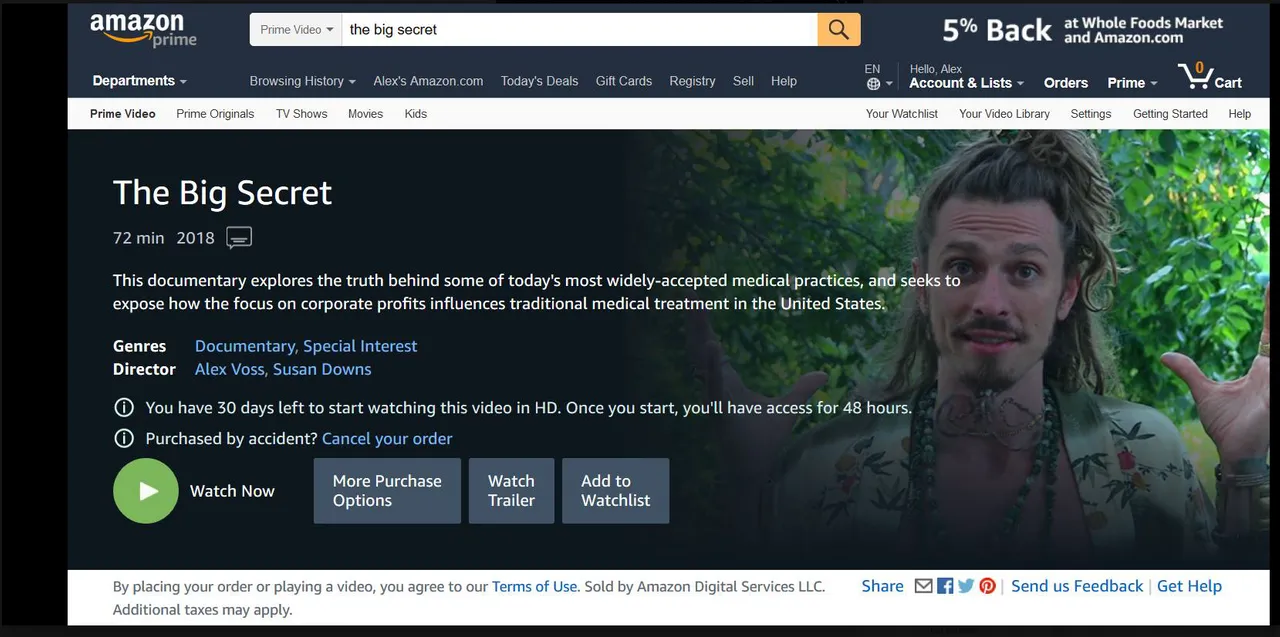Open the Registry link
This screenshot has width=1280, height=637.
[x=692, y=81]
